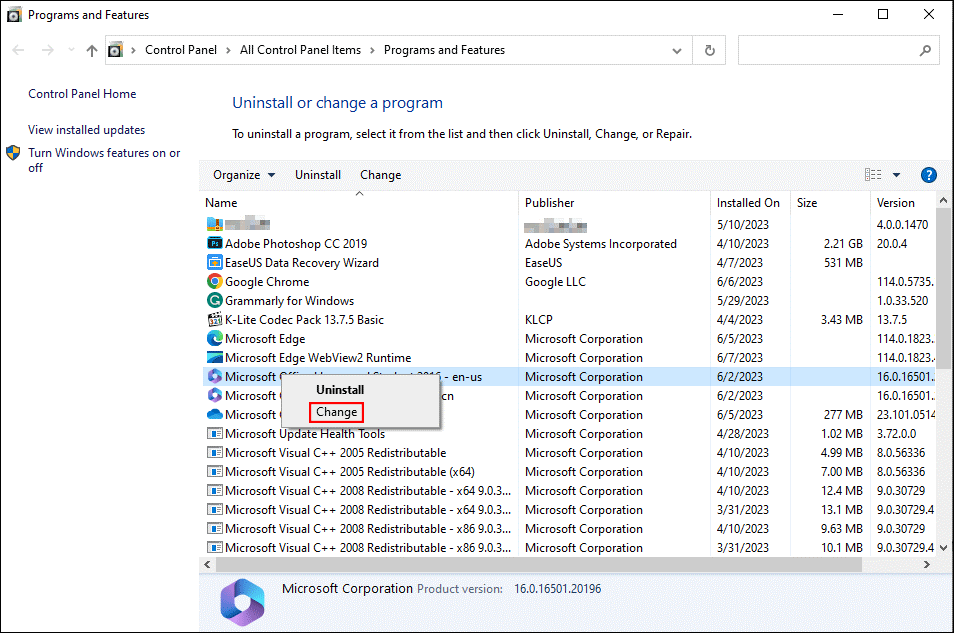The height and width of the screenshot is (633, 954).
Task: Select the Microsoft Update Health Tools icon
Action: coord(215,433)
